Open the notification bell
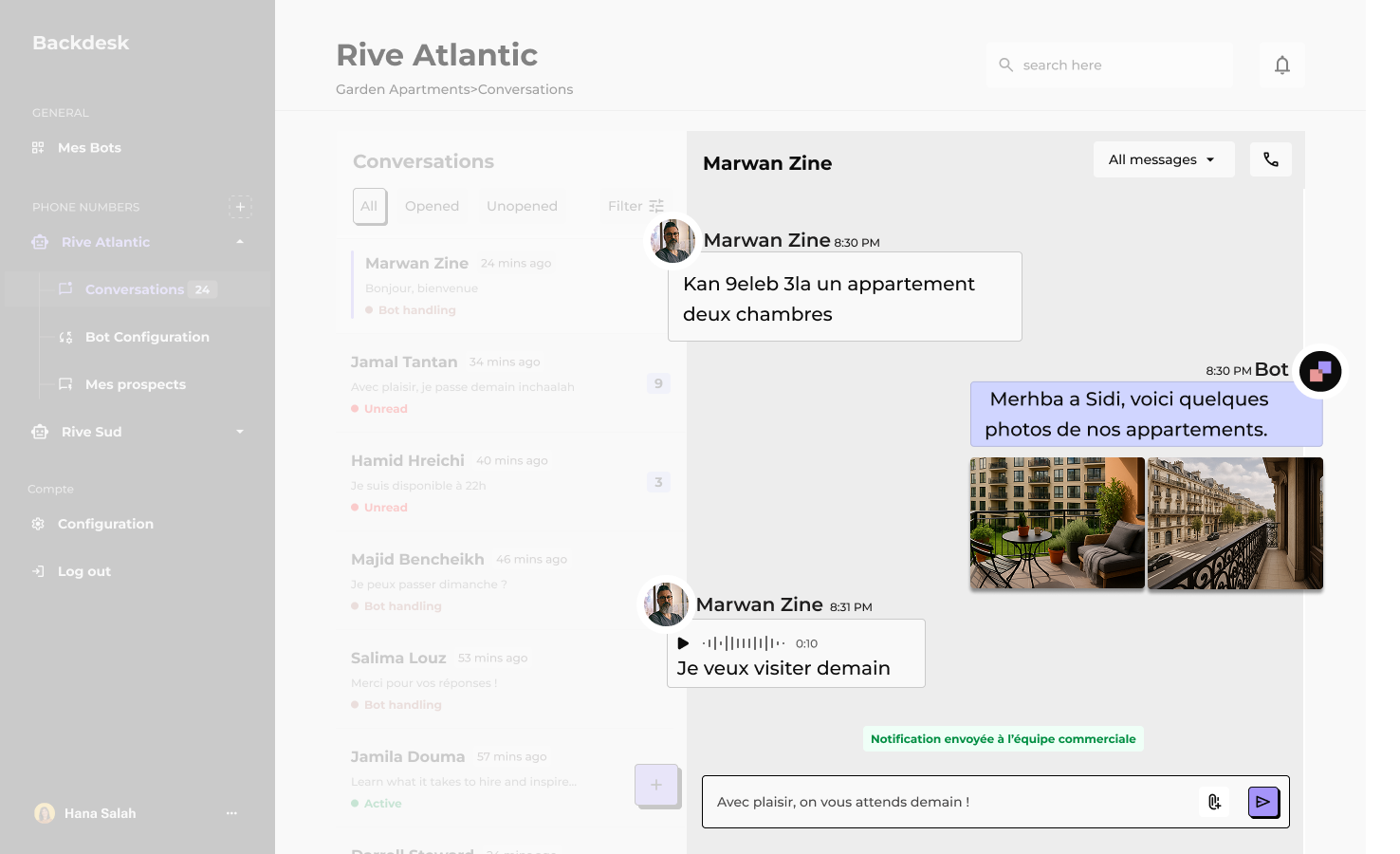The width and height of the screenshot is (1400, 854). coord(1281,65)
